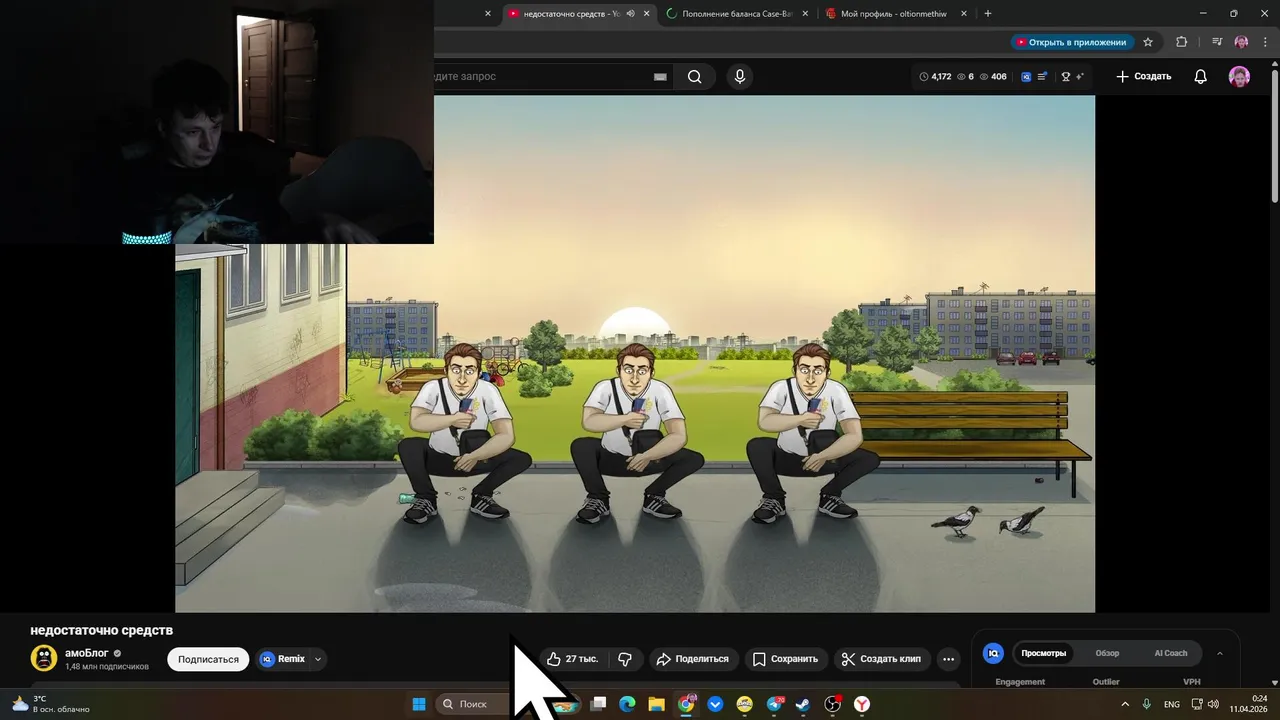Click the vidIQ list icon in header
The image size is (1280, 720).
[1043, 77]
